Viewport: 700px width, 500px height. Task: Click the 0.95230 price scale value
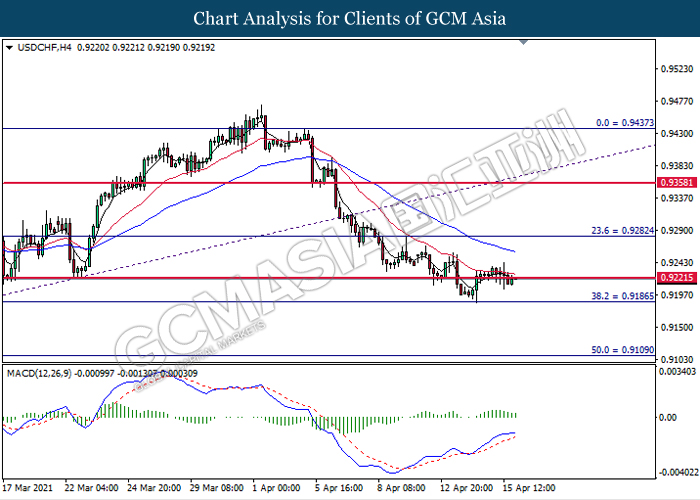coord(677,69)
